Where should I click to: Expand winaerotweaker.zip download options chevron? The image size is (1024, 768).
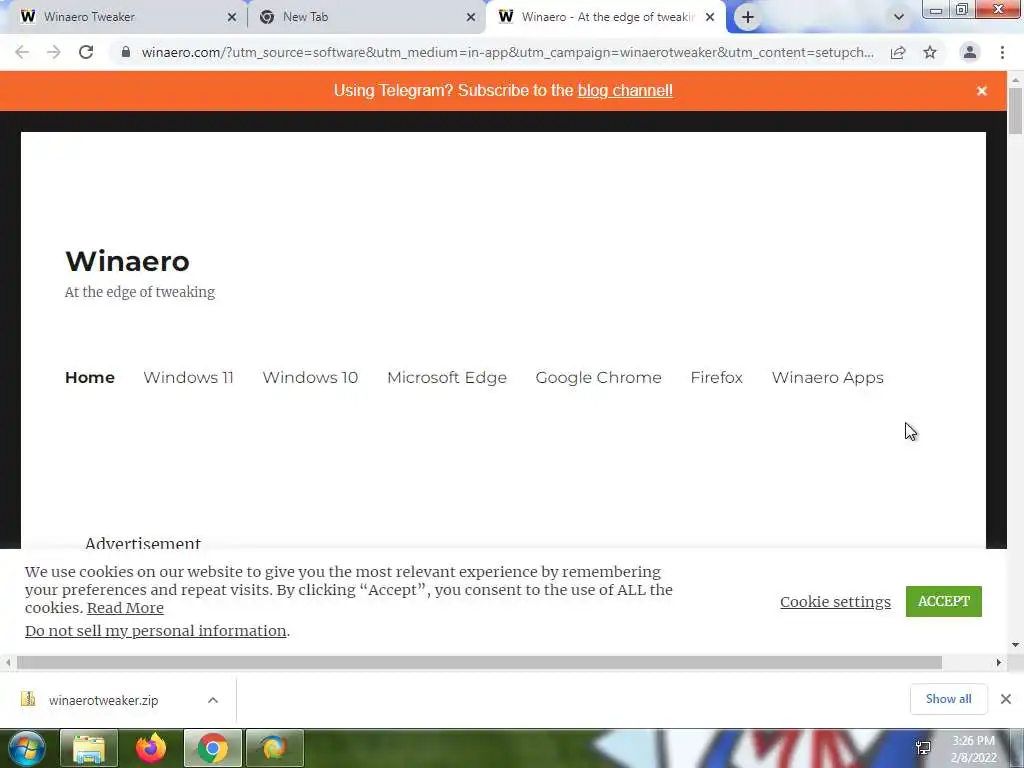pos(213,700)
